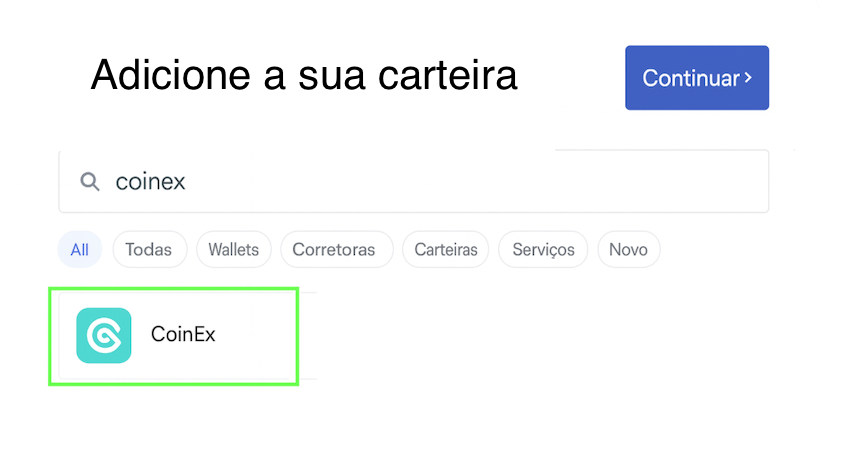Click the blank right end of search box
Viewport: 864px width, 464px height.
point(689,181)
